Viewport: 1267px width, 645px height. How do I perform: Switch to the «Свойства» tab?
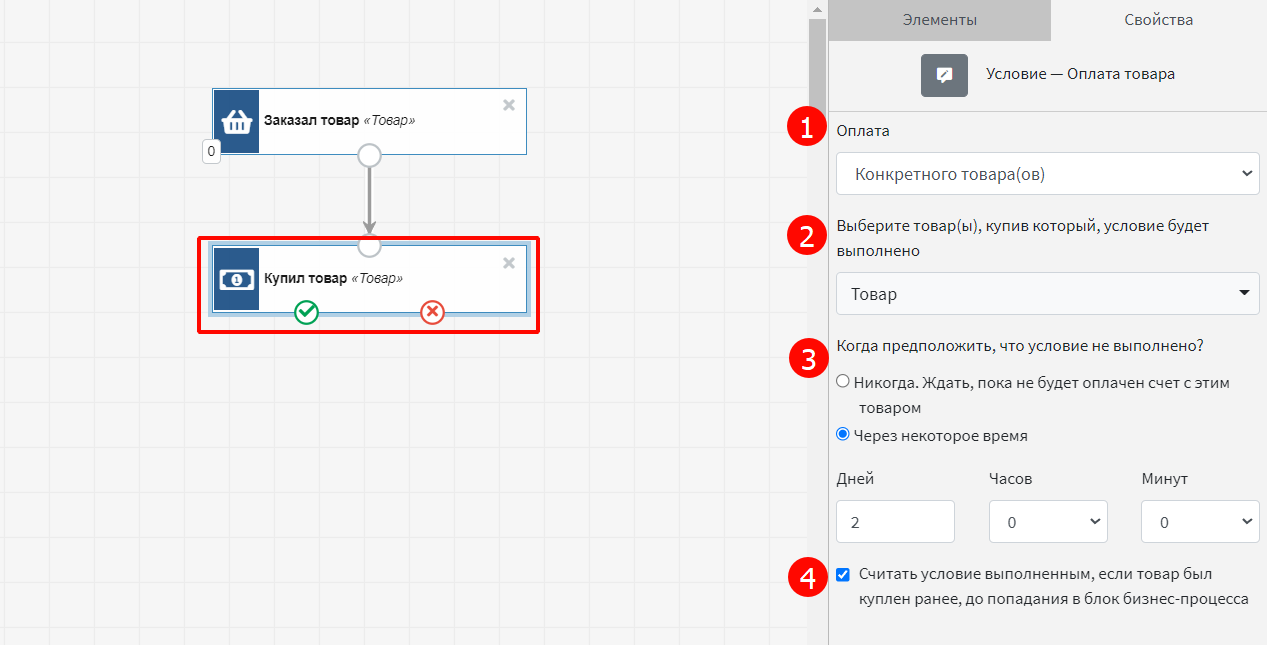[x=1158, y=20]
